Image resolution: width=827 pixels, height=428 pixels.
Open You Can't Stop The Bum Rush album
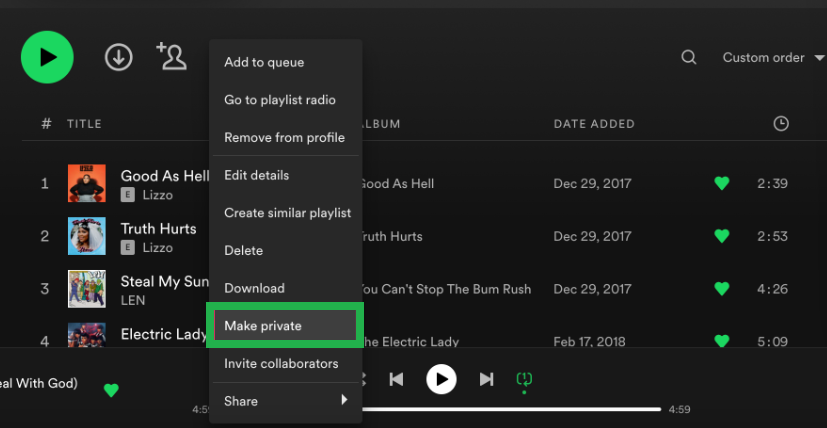445,289
